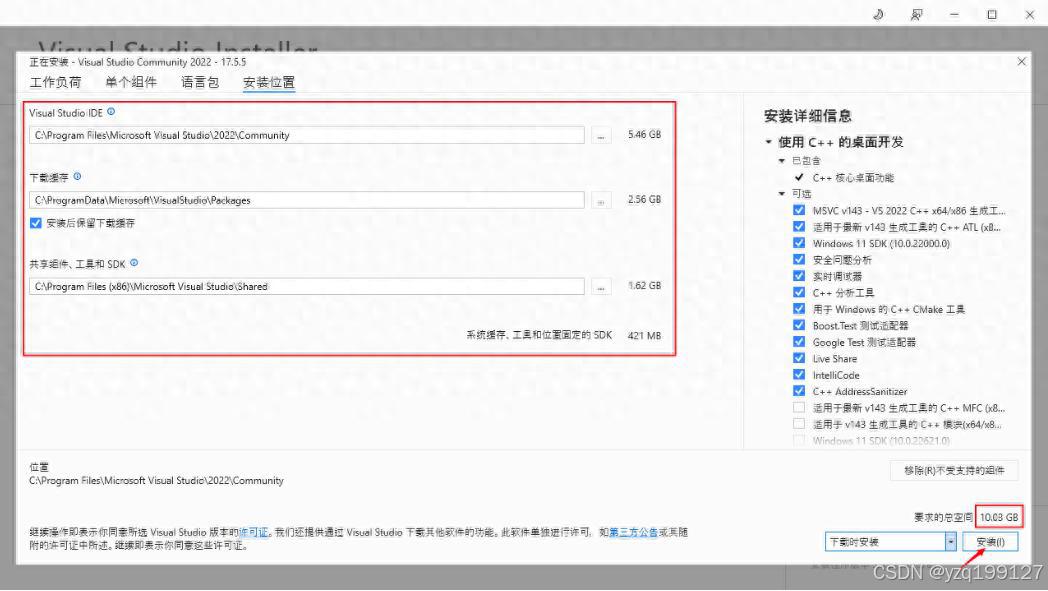Viewport: 1048px width, 591px height.
Task: Uncheck 安全问题分析 component
Action: [x=799, y=259]
